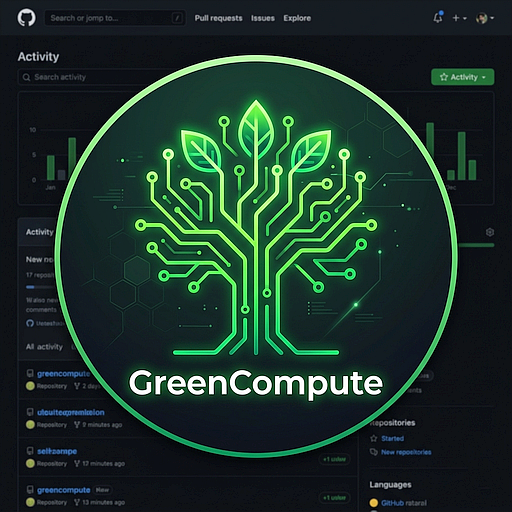Click the 'New' label on last greencompute row
512x512 pixels.
pyautogui.click(x=102, y=490)
